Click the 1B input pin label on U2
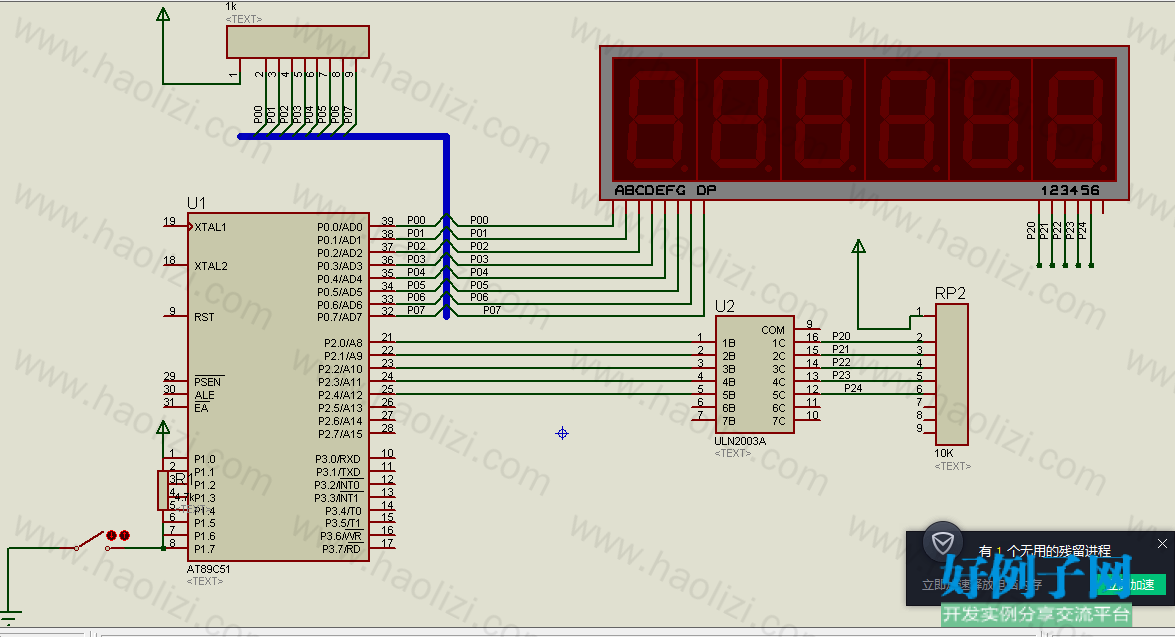1175x637 pixels. (x=728, y=343)
